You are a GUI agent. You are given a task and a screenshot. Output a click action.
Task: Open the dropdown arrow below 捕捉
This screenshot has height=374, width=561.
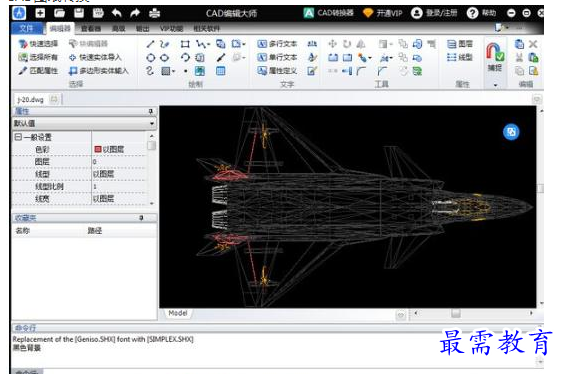[496, 85]
